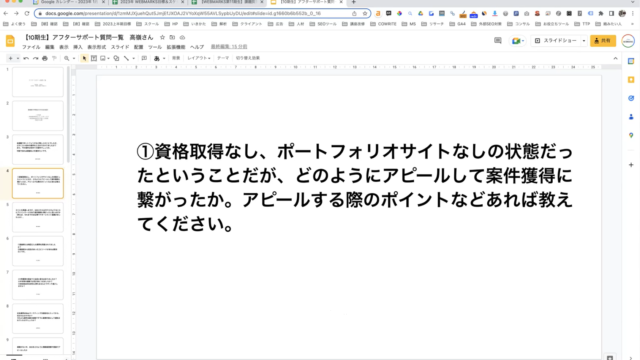Click the undo arrow in toolbar
640x360 pixels.
tap(26, 58)
